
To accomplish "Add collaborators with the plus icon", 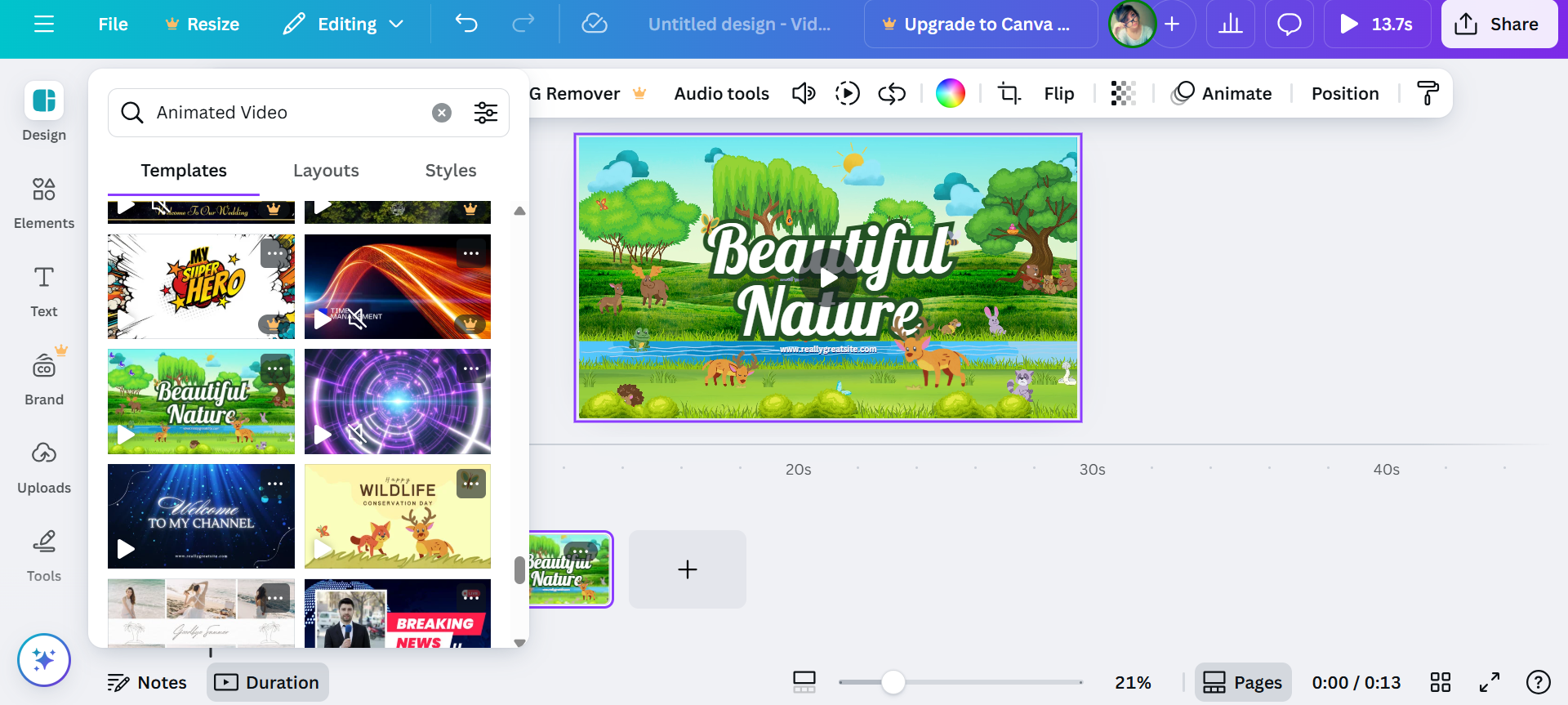I will (x=1172, y=25).
